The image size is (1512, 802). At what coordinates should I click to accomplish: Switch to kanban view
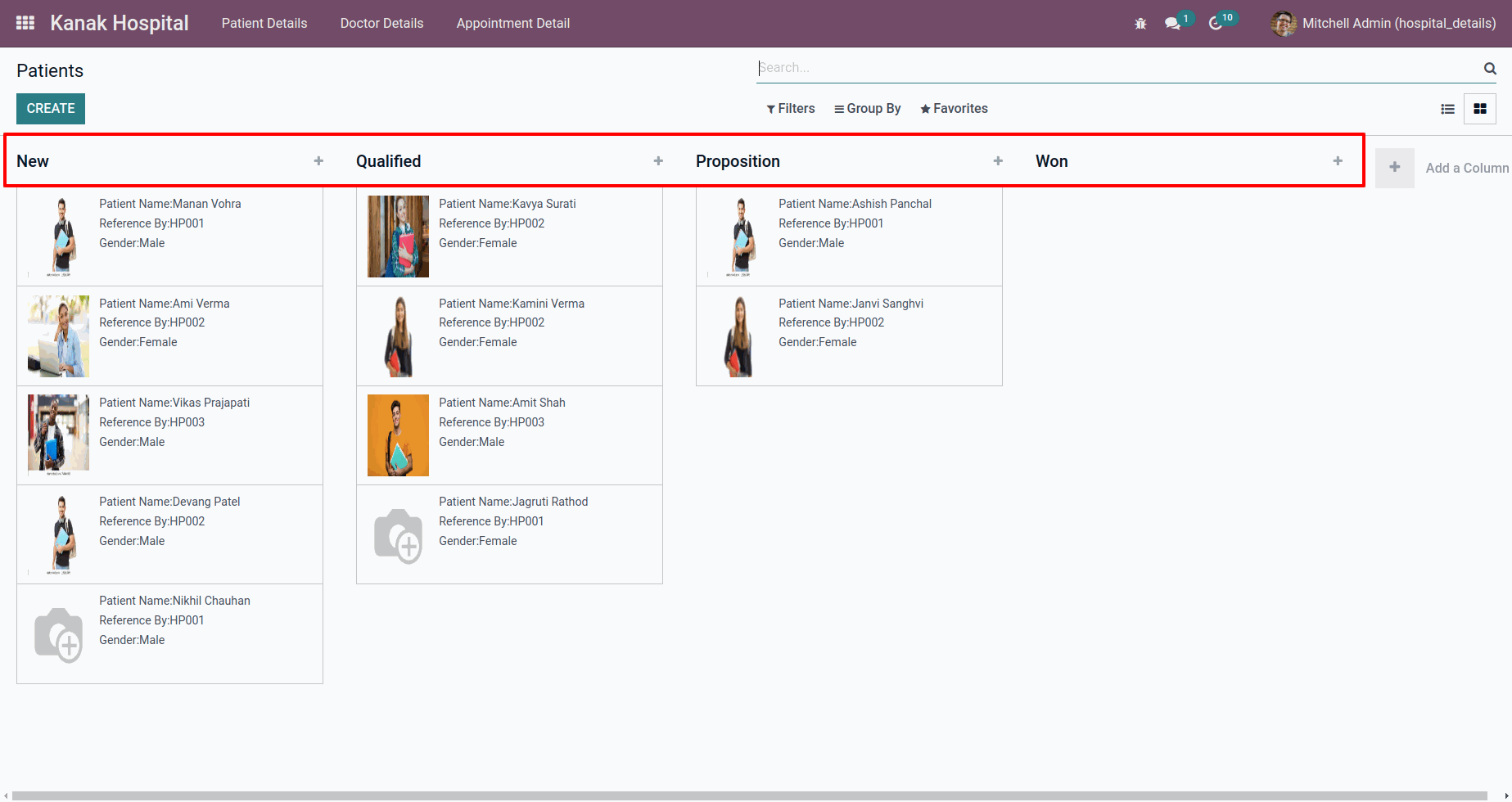coord(1480,108)
